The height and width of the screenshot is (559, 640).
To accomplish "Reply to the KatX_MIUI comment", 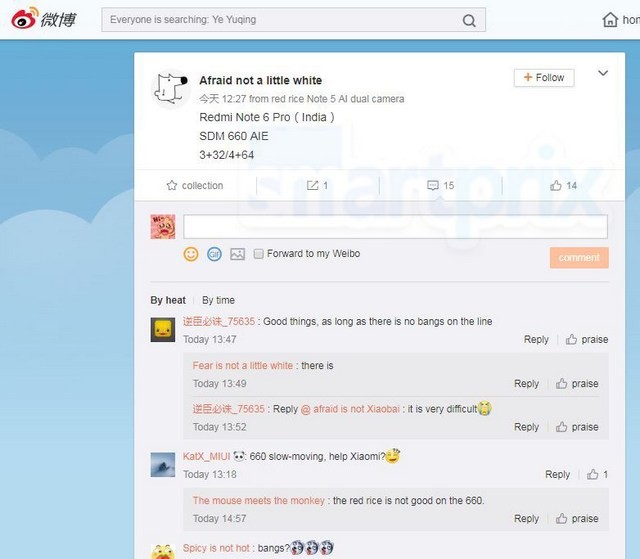I will click(x=557, y=475).
